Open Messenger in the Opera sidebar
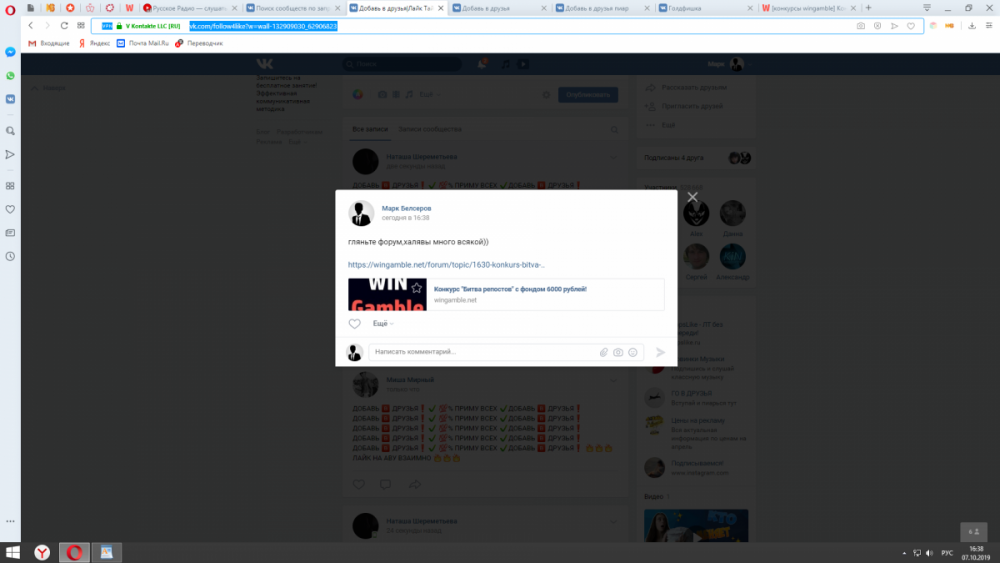Viewport: 1000px width, 563px height. coord(10,51)
